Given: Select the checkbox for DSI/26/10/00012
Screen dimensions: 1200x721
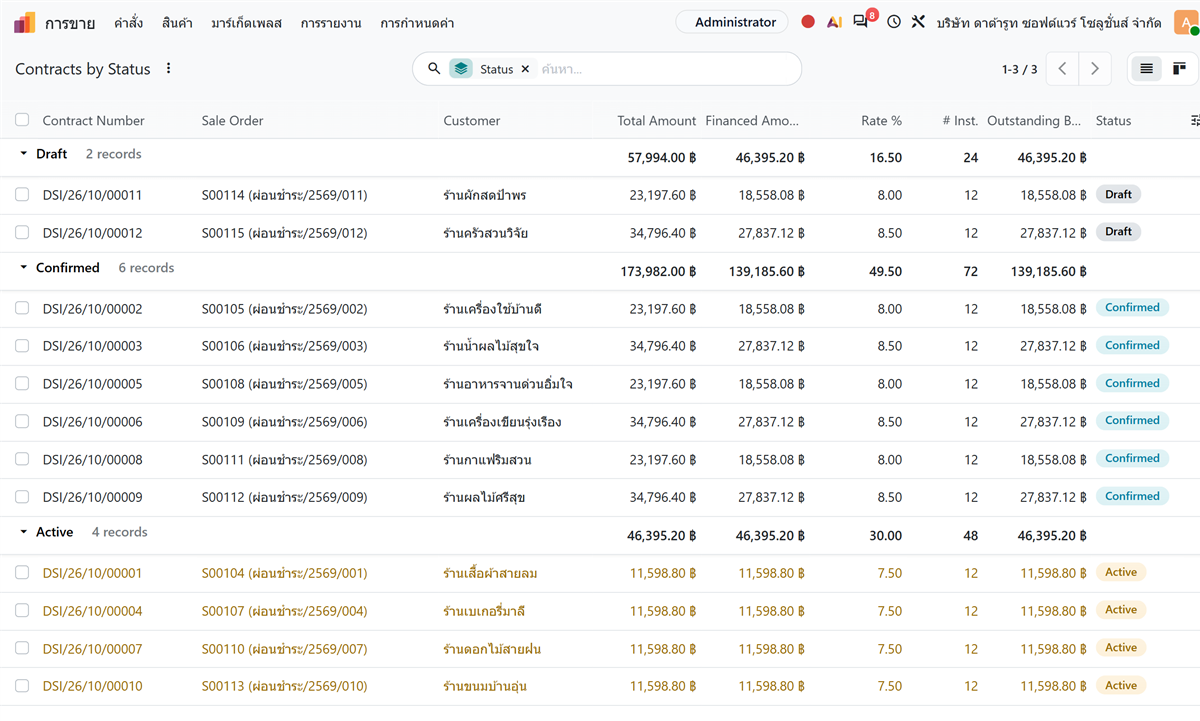Looking at the screenshot, I should click(22, 233).
